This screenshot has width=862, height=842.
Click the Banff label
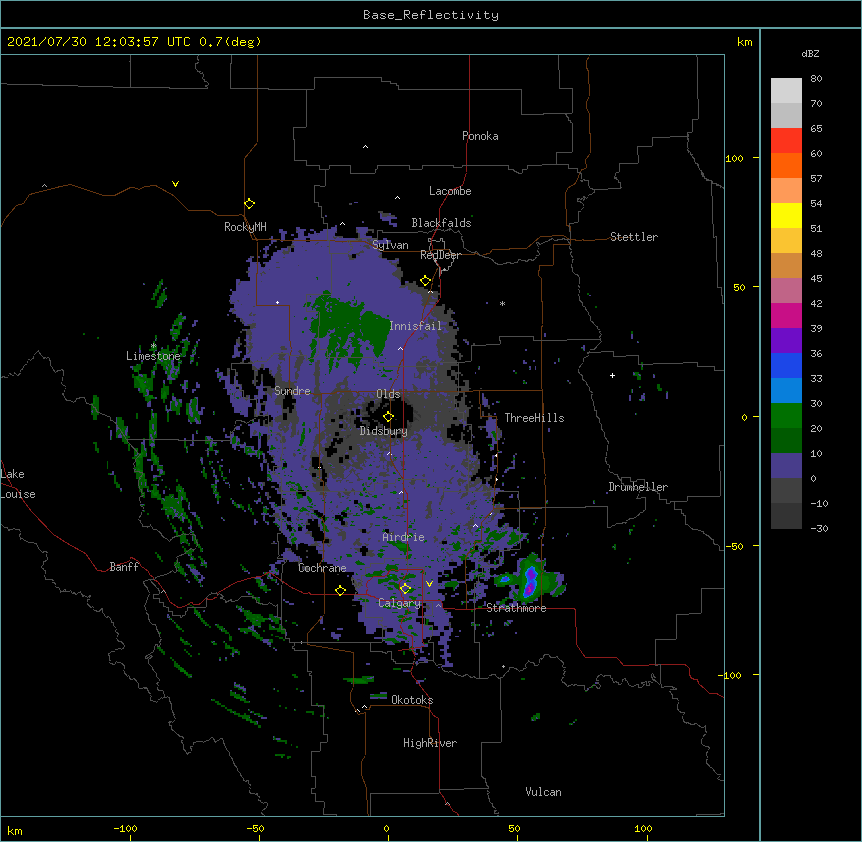tap(124, 567)
